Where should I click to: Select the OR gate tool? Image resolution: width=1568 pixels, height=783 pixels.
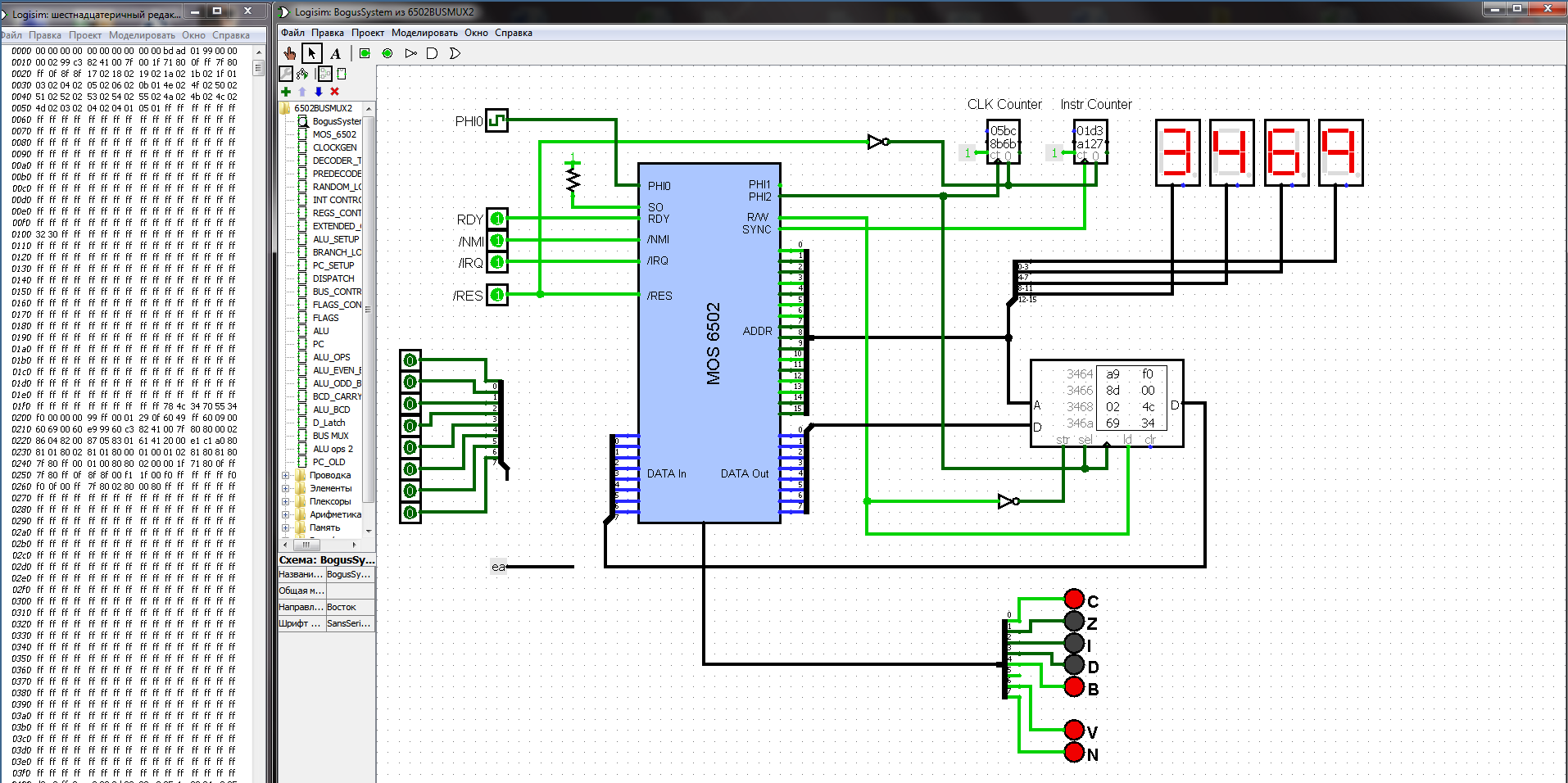[455, 53]
